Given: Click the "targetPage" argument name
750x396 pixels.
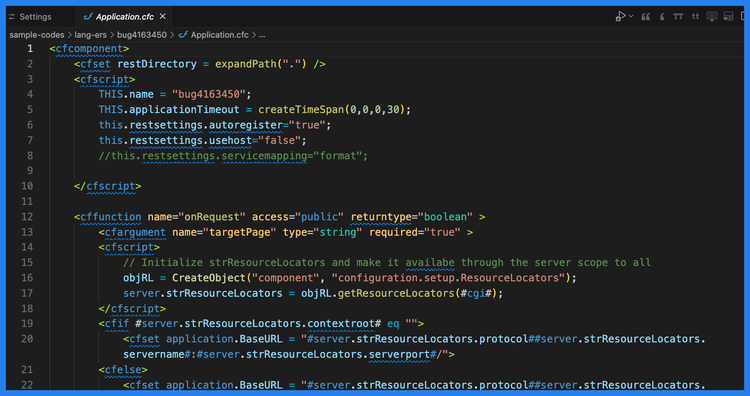Looking at the screenshot, I should pyautogui.click(x=240, y=232).
